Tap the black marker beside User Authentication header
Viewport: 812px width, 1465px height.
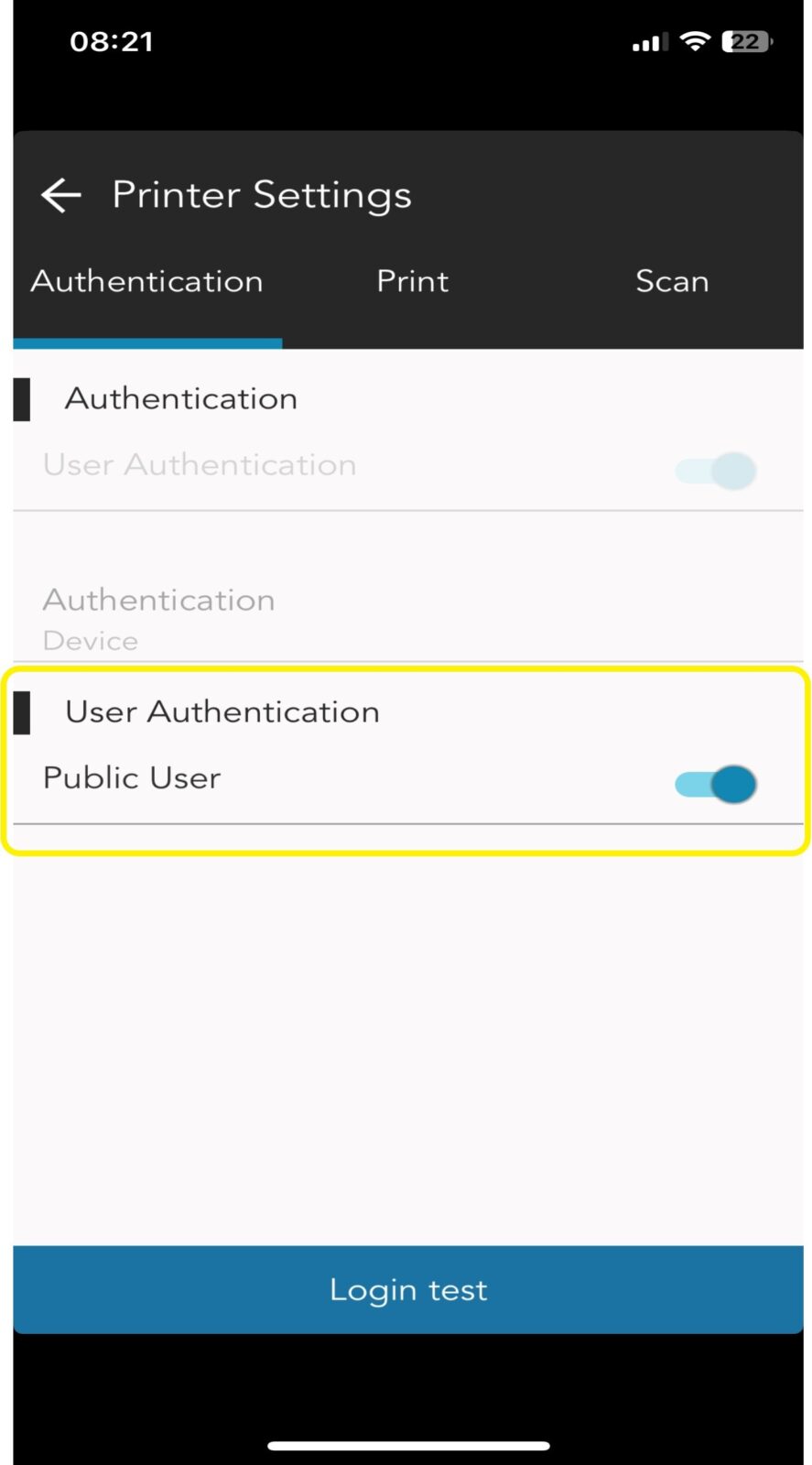(x=22, y=712)
